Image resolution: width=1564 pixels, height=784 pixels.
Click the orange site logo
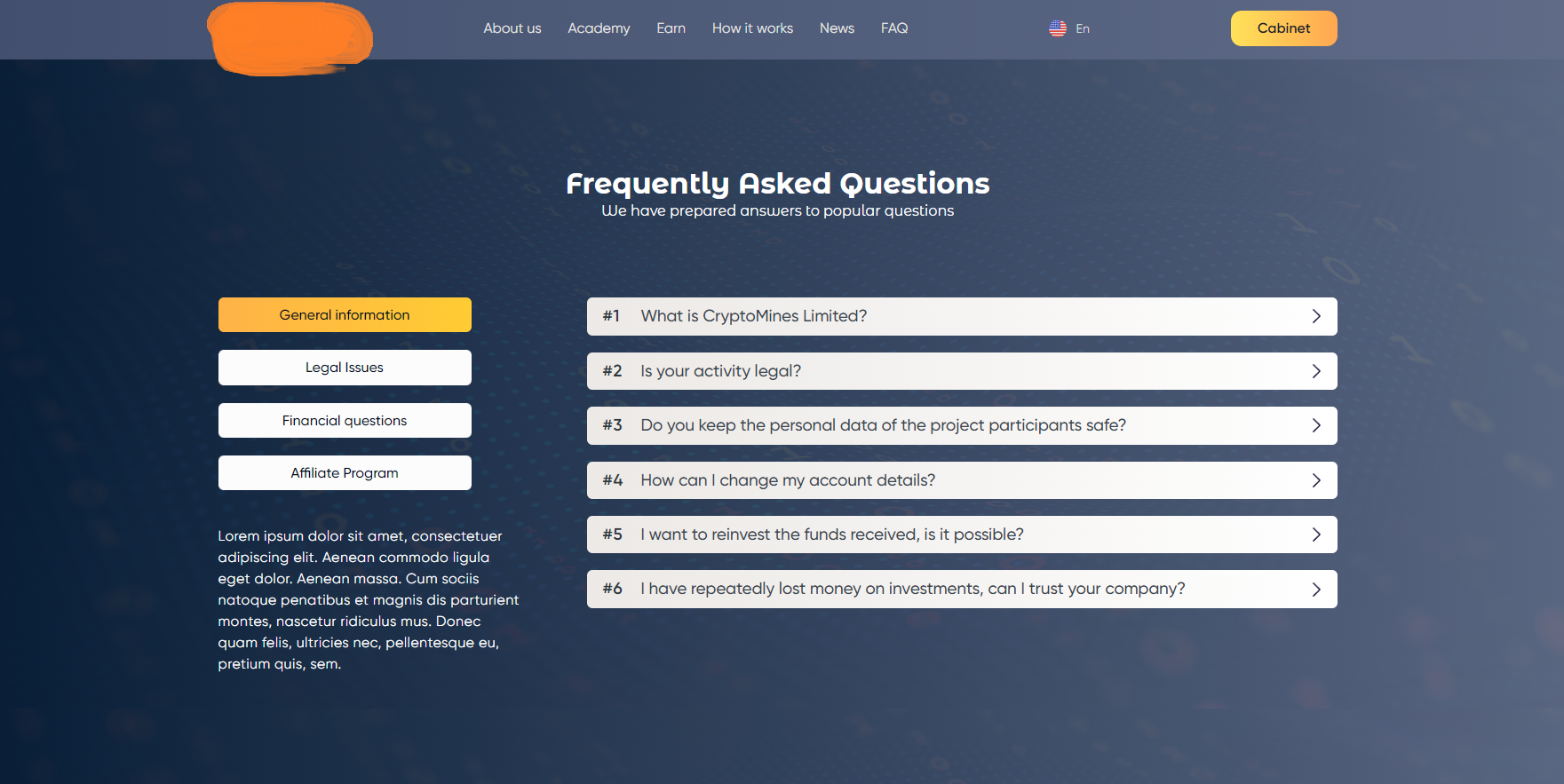tap(290, 38)
